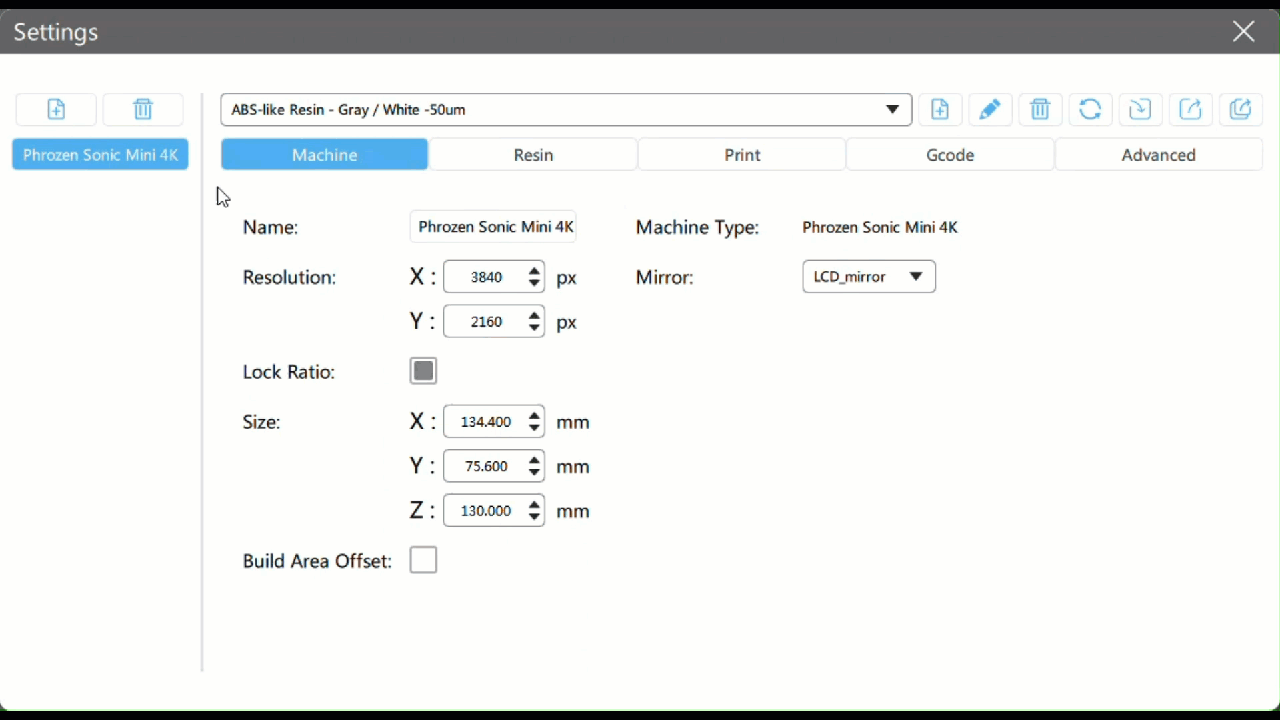The width and height of the screenshot is (1280, 720).
Task: Toggle the Lock Ratio checkbox off
Action: pyautogui.click(x=423, y=370)
